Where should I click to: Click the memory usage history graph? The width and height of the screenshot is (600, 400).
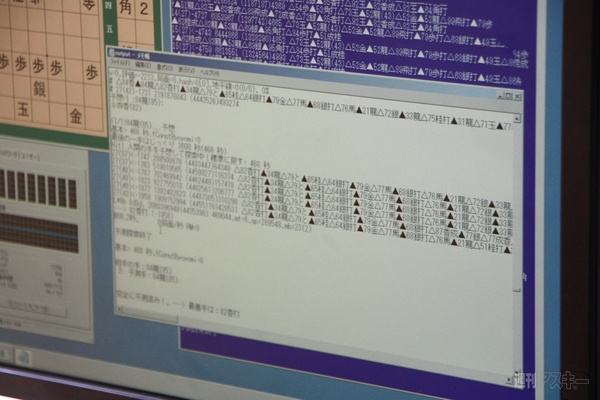[x=38, y=233]
